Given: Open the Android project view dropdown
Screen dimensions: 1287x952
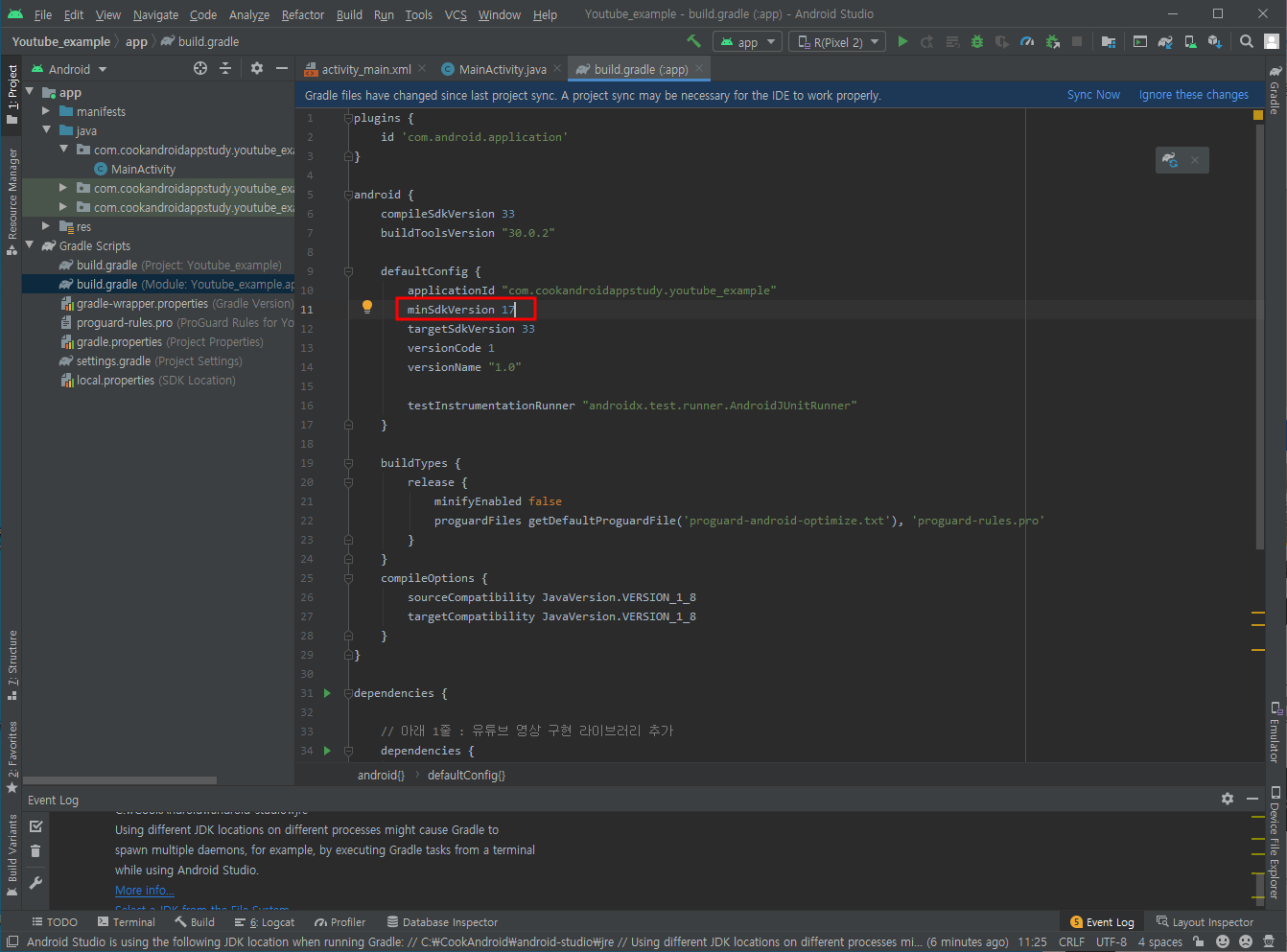Looking at the screenshot, I should pyautogui.click(x=69, y=69).
